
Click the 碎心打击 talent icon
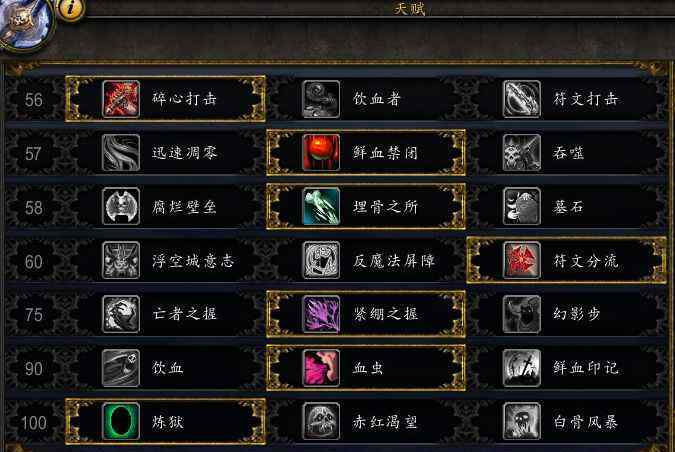pyautogui.click(x=121, y=99)
